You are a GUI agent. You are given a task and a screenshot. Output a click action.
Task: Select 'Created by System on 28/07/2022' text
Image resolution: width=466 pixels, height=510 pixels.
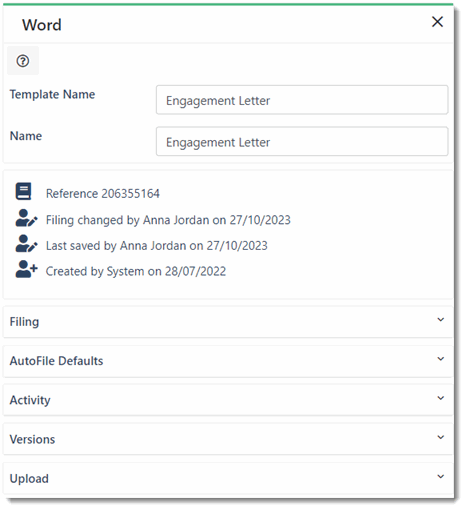pyautogui.click(x=137, y=273)
